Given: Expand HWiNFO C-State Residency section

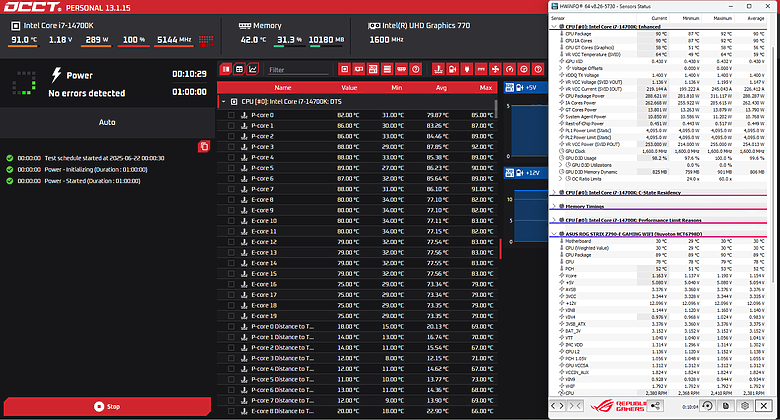Looking at the screenshot, I should (x=554, y=192).
